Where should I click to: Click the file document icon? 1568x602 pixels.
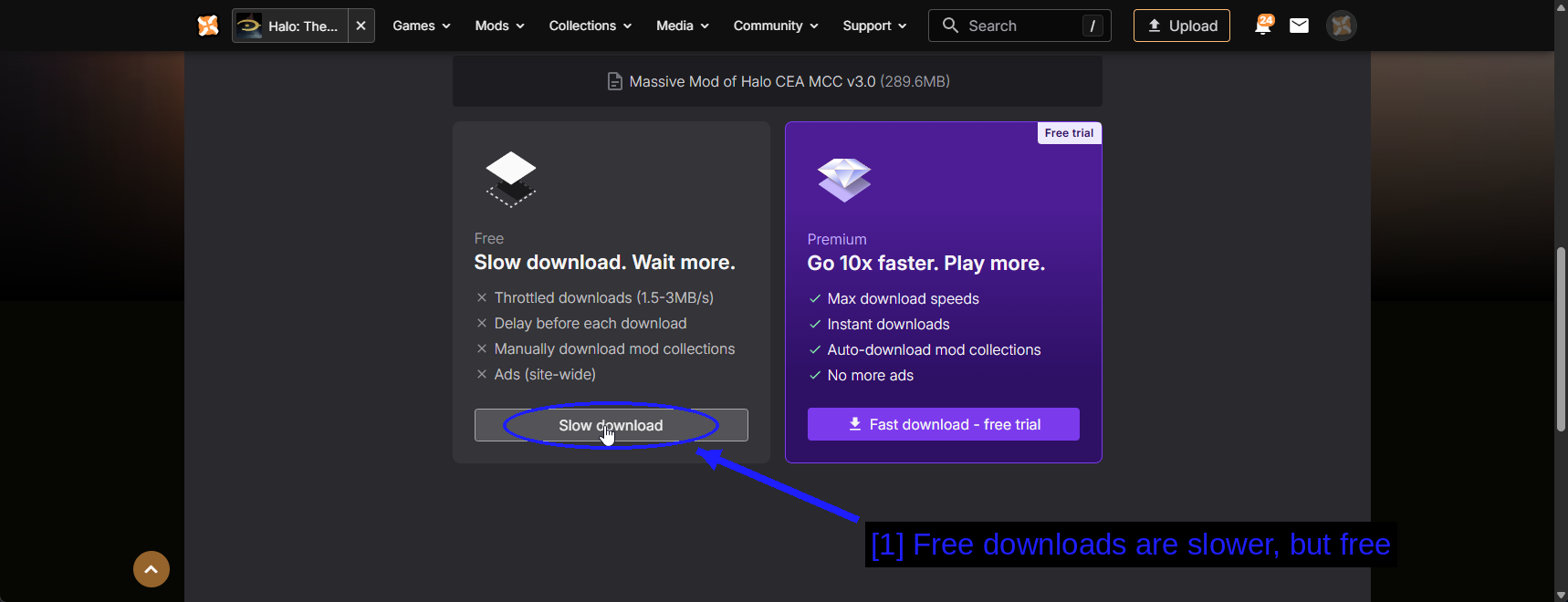[615, 81]
